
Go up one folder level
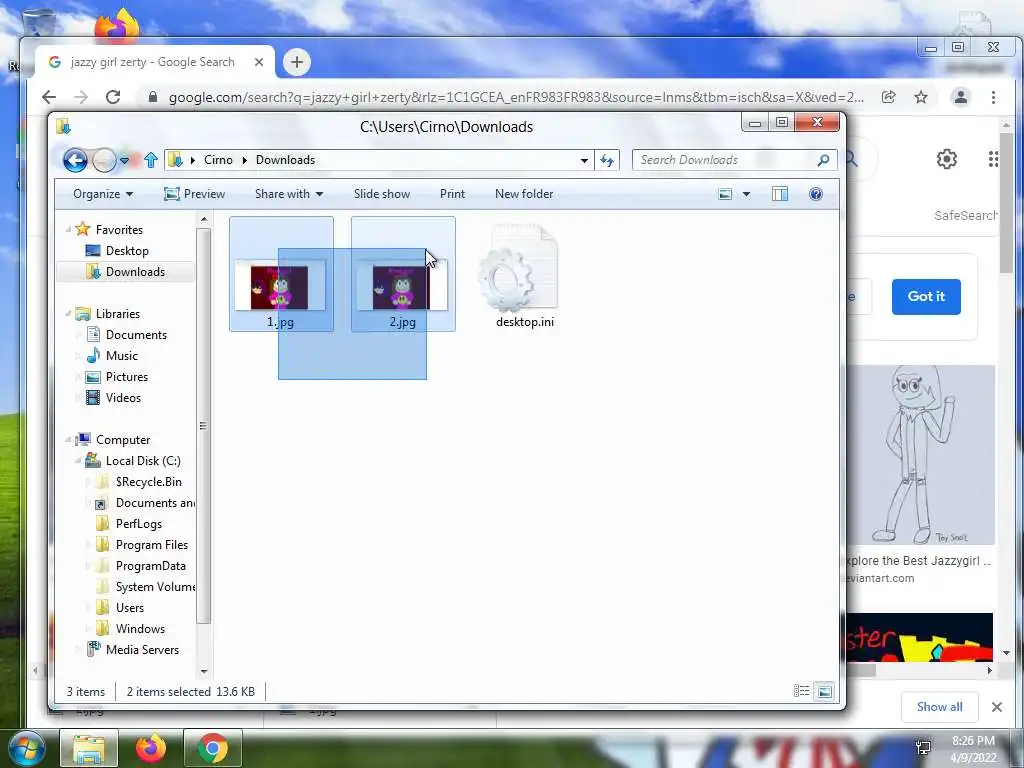[151, 160]
